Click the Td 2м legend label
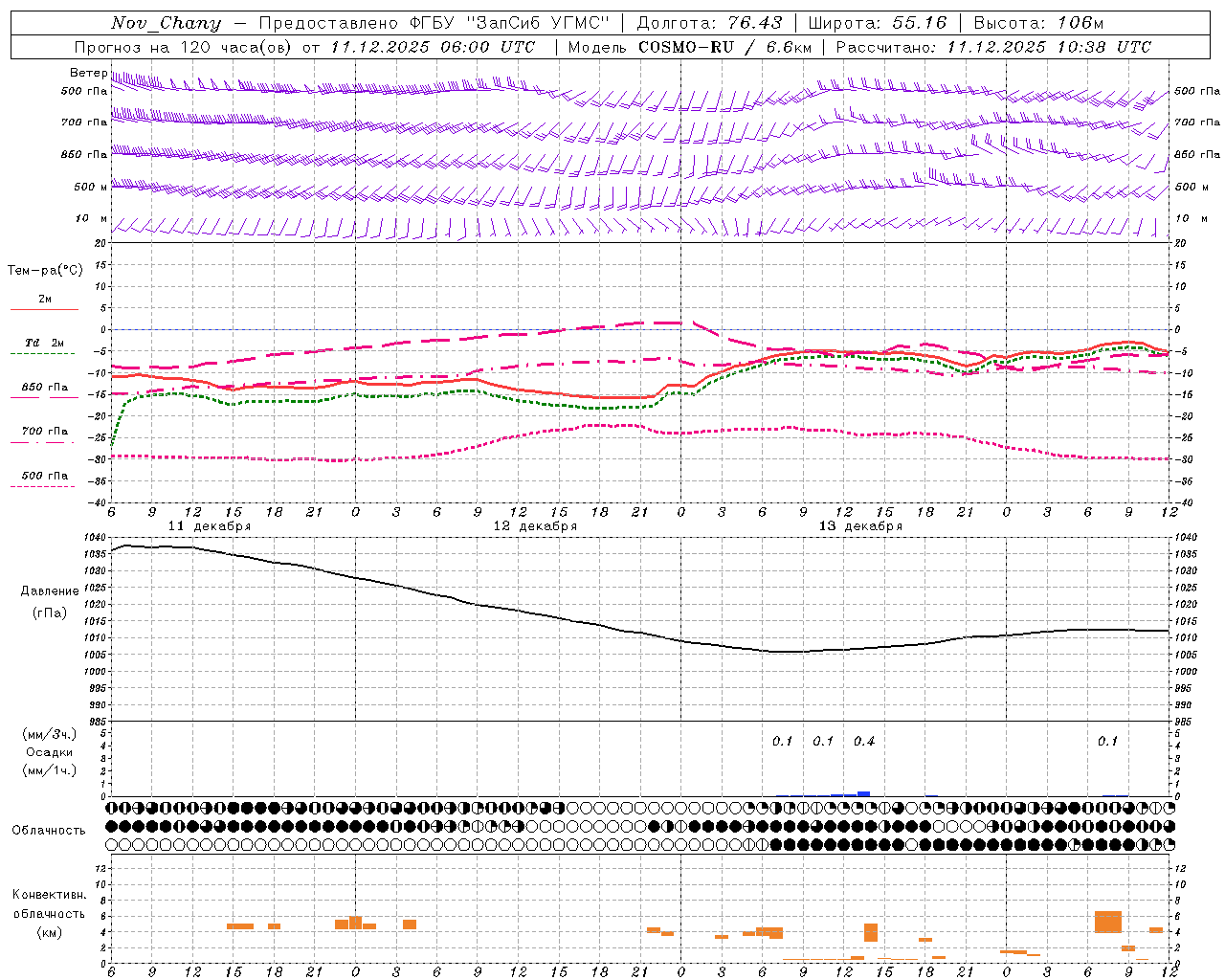 (45, 343)
